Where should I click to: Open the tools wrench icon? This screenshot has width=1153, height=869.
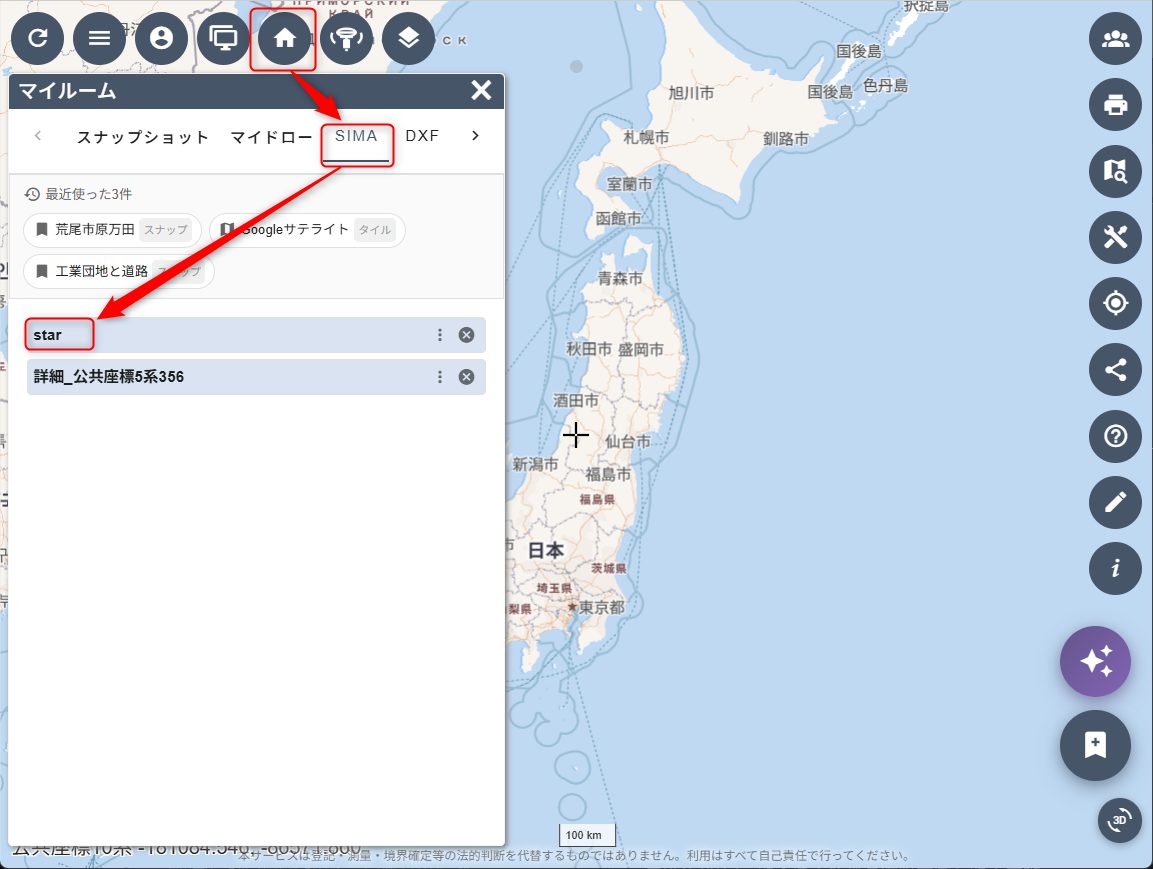pos(1115,237)
